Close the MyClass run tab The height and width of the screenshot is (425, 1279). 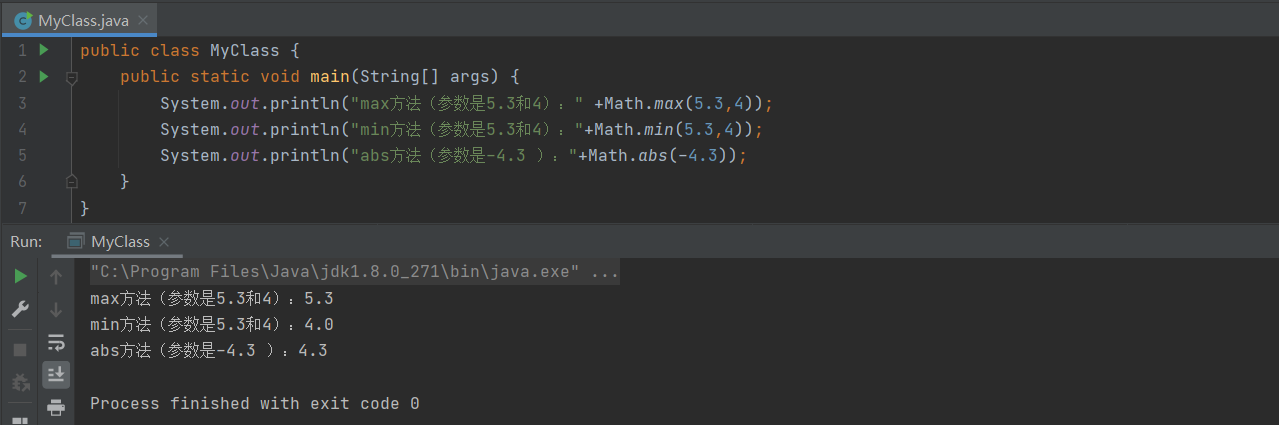coord(164,242)
